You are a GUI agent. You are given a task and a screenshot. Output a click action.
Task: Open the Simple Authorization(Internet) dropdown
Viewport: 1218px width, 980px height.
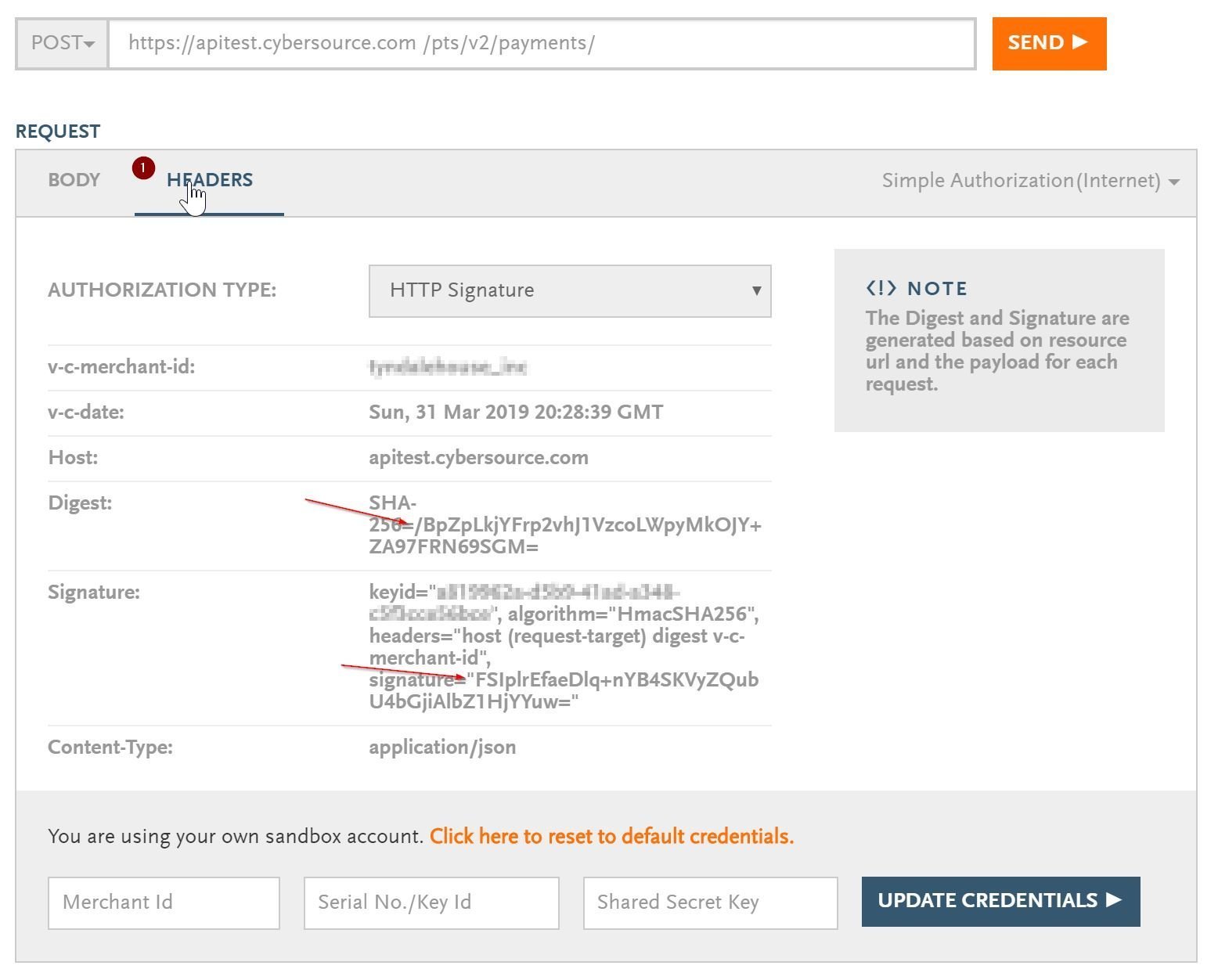(1026, 180)
